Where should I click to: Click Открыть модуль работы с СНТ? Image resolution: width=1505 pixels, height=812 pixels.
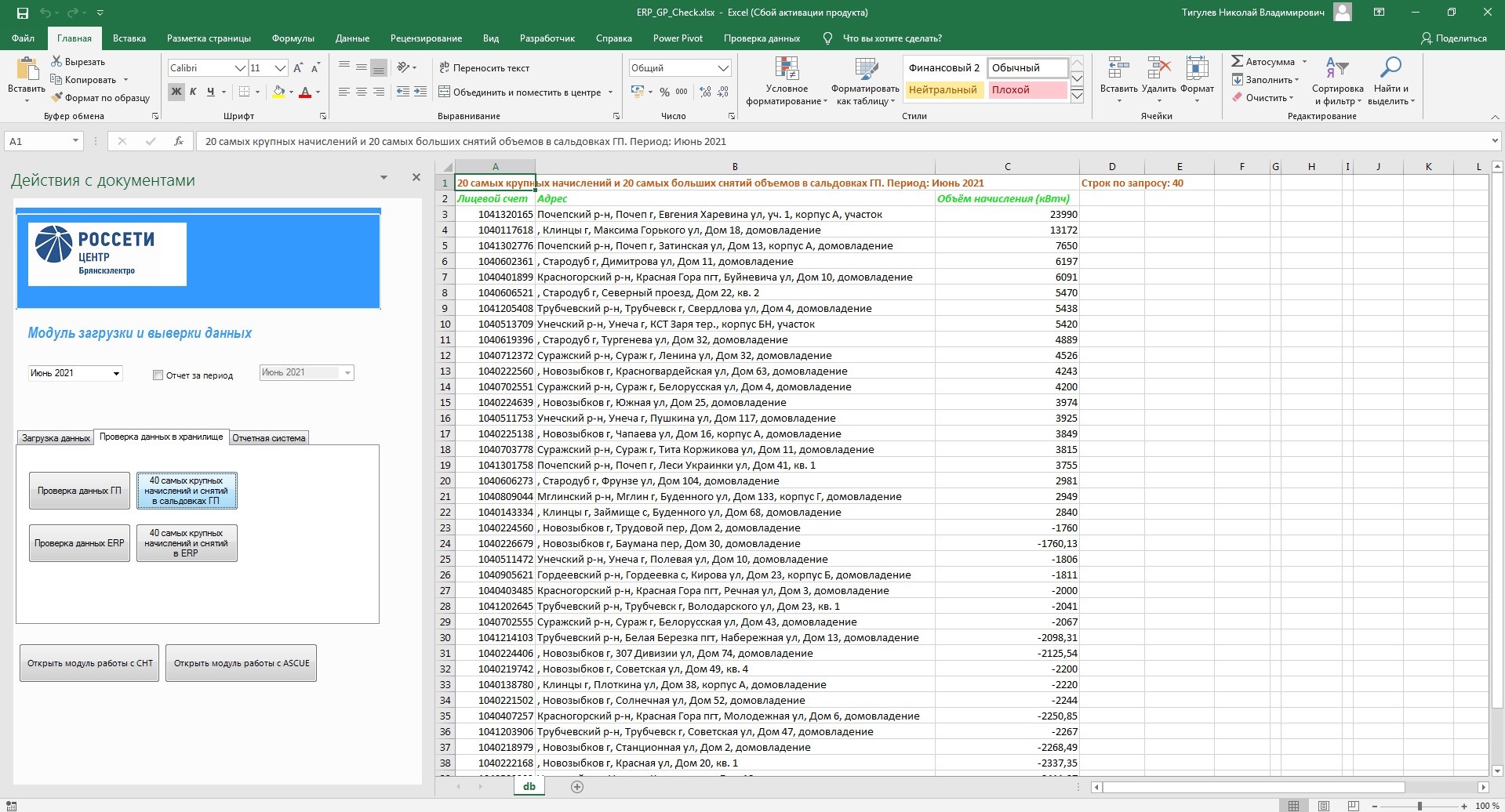(x=89, y=663)
